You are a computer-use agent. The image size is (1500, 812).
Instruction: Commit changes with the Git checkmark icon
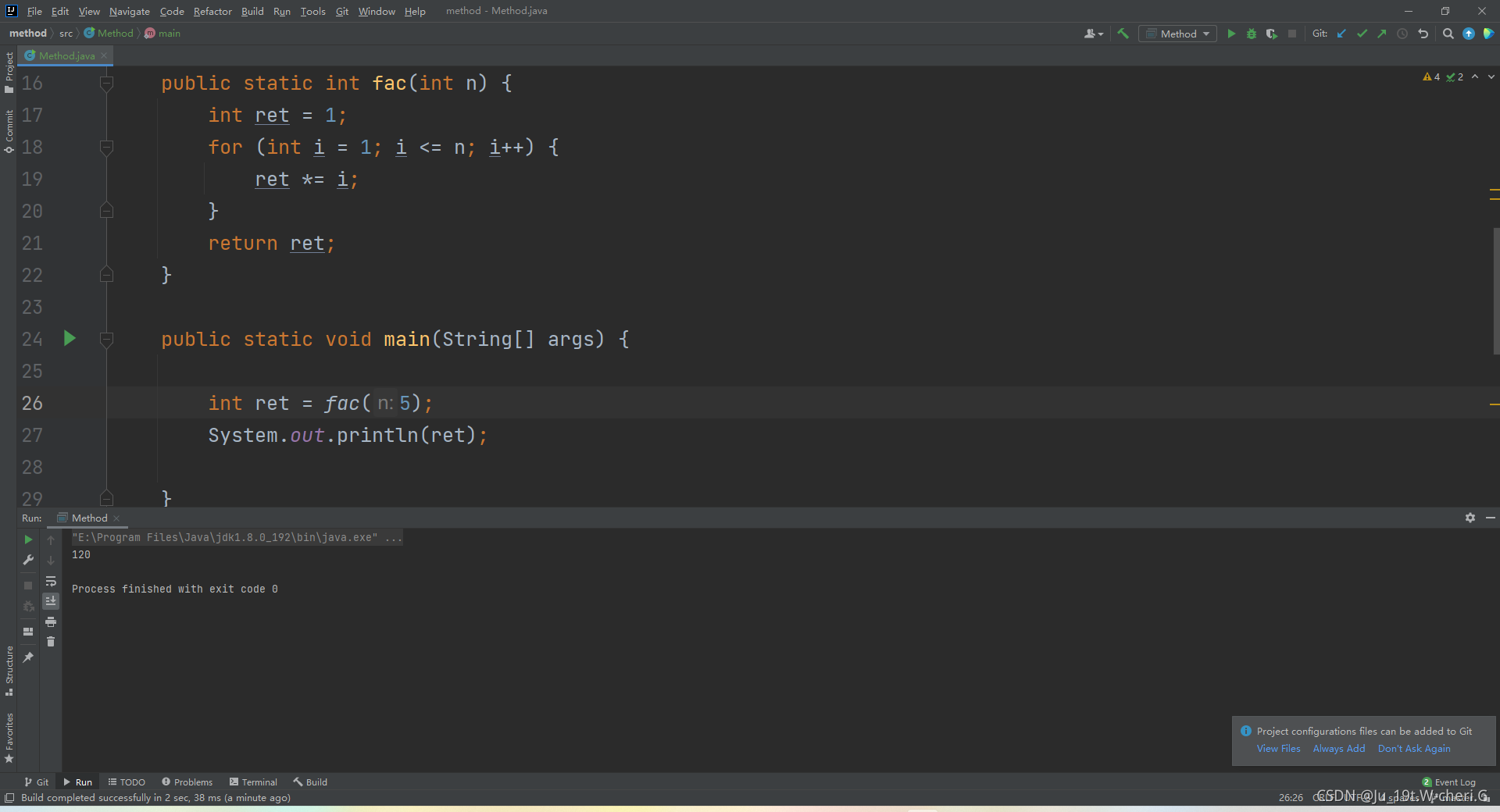tap(1362, 34)
